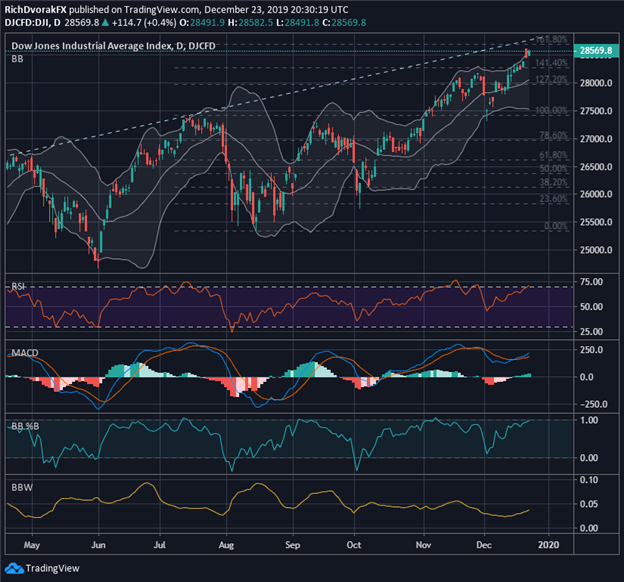Click the Aug label on time axis
Image resolution: width=624 pixels, height=582 pixels.
pyautogui.click(x=226, y=545)
